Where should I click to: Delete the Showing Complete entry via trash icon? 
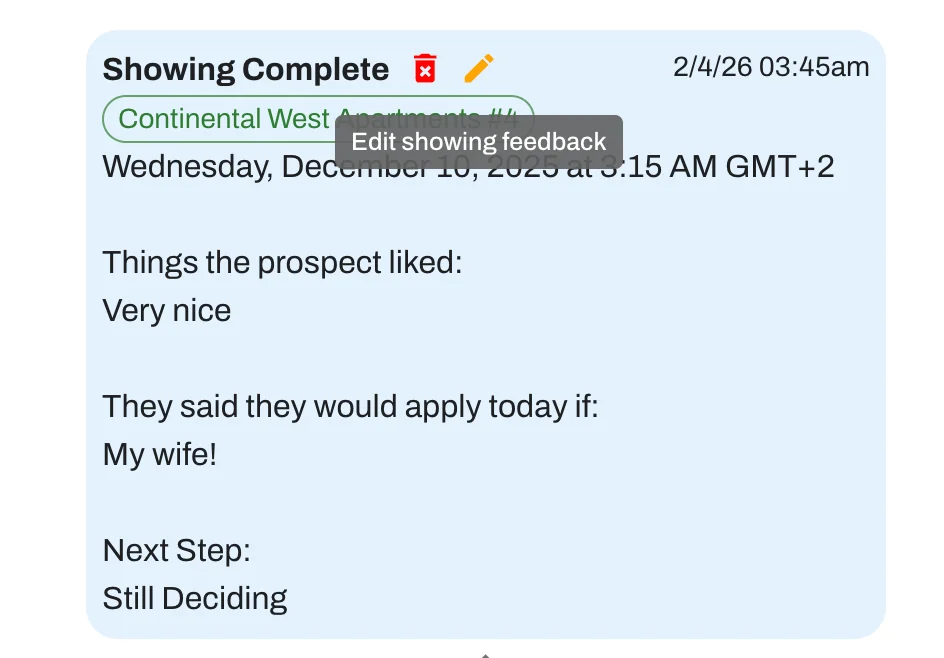(425, 69)
